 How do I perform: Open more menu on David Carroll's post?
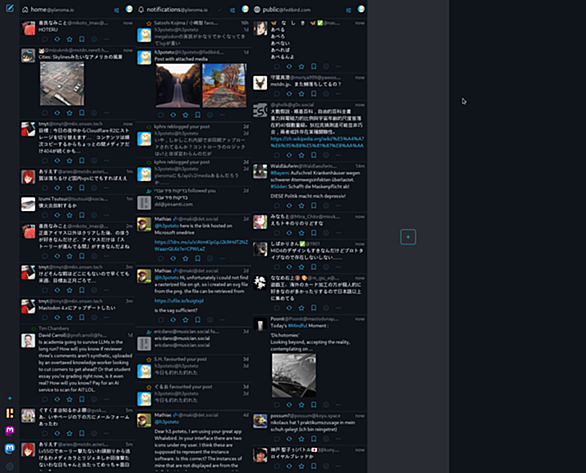[107, 399]
